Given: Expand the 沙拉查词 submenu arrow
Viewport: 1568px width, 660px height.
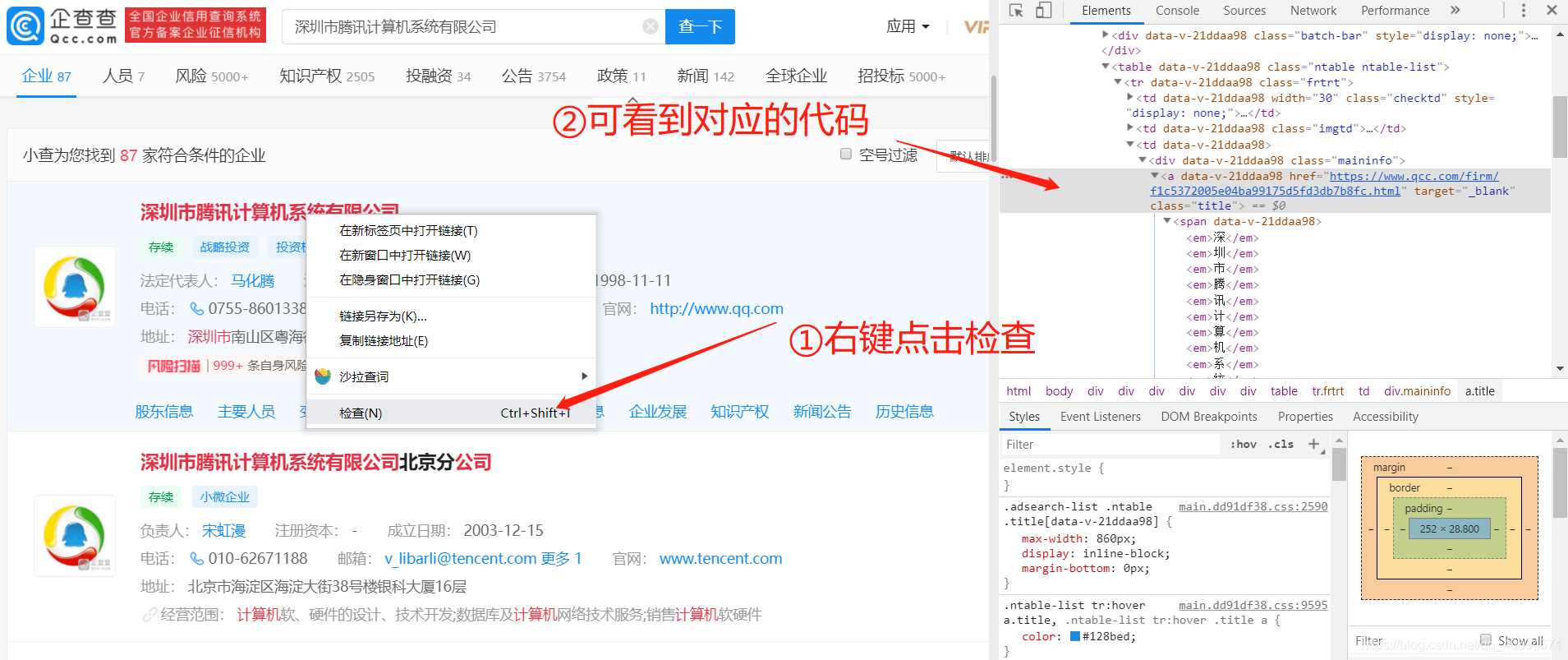Looking at the screenshot, I should point(584,376).
